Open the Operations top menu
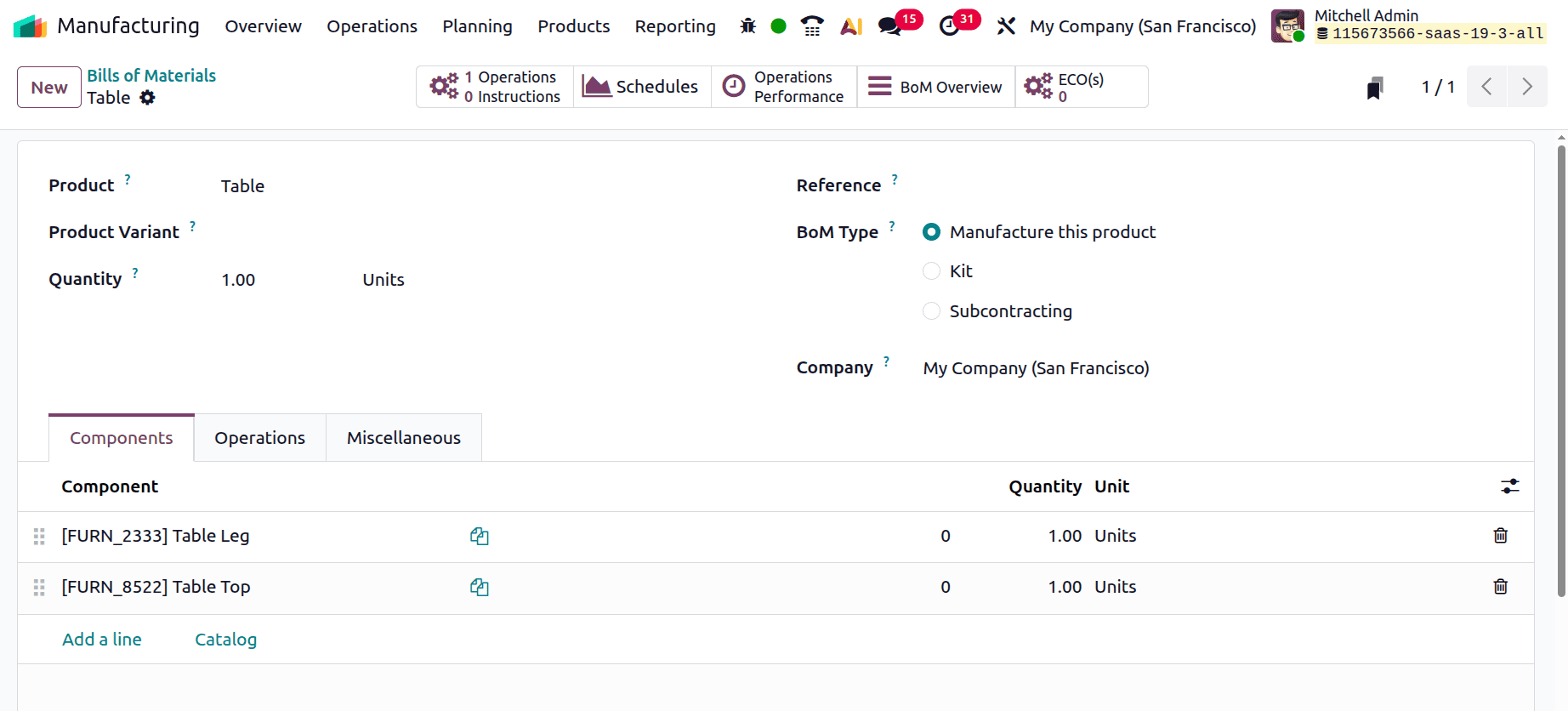Screen dimensions: 1568x711 pos(372,26)
